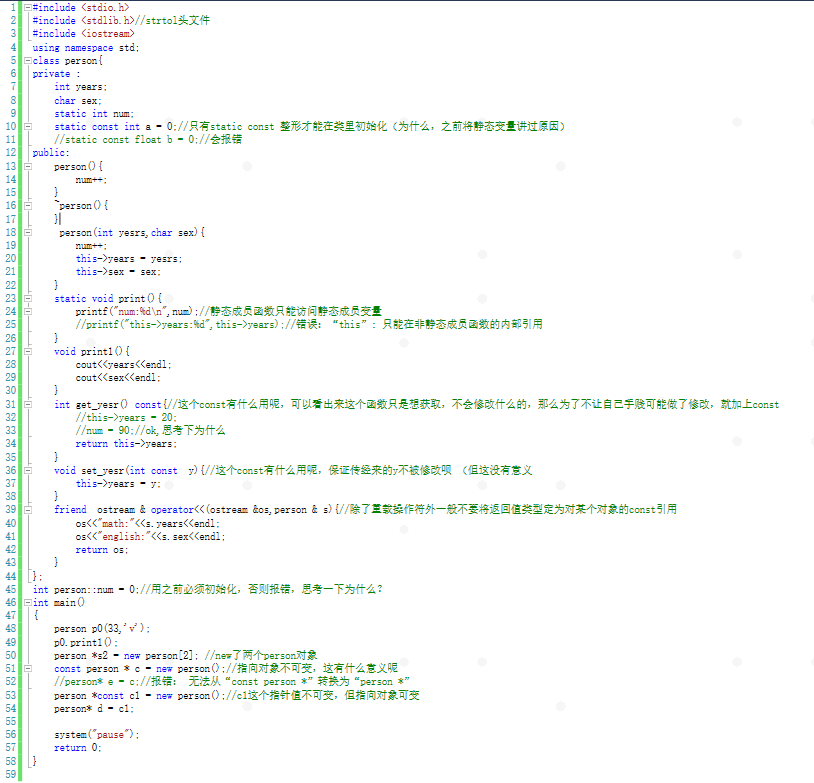The height and width of the screenshot is (783, 814).
Task: Click the 'return os;' statement
Action: click(x=102, y=550)
